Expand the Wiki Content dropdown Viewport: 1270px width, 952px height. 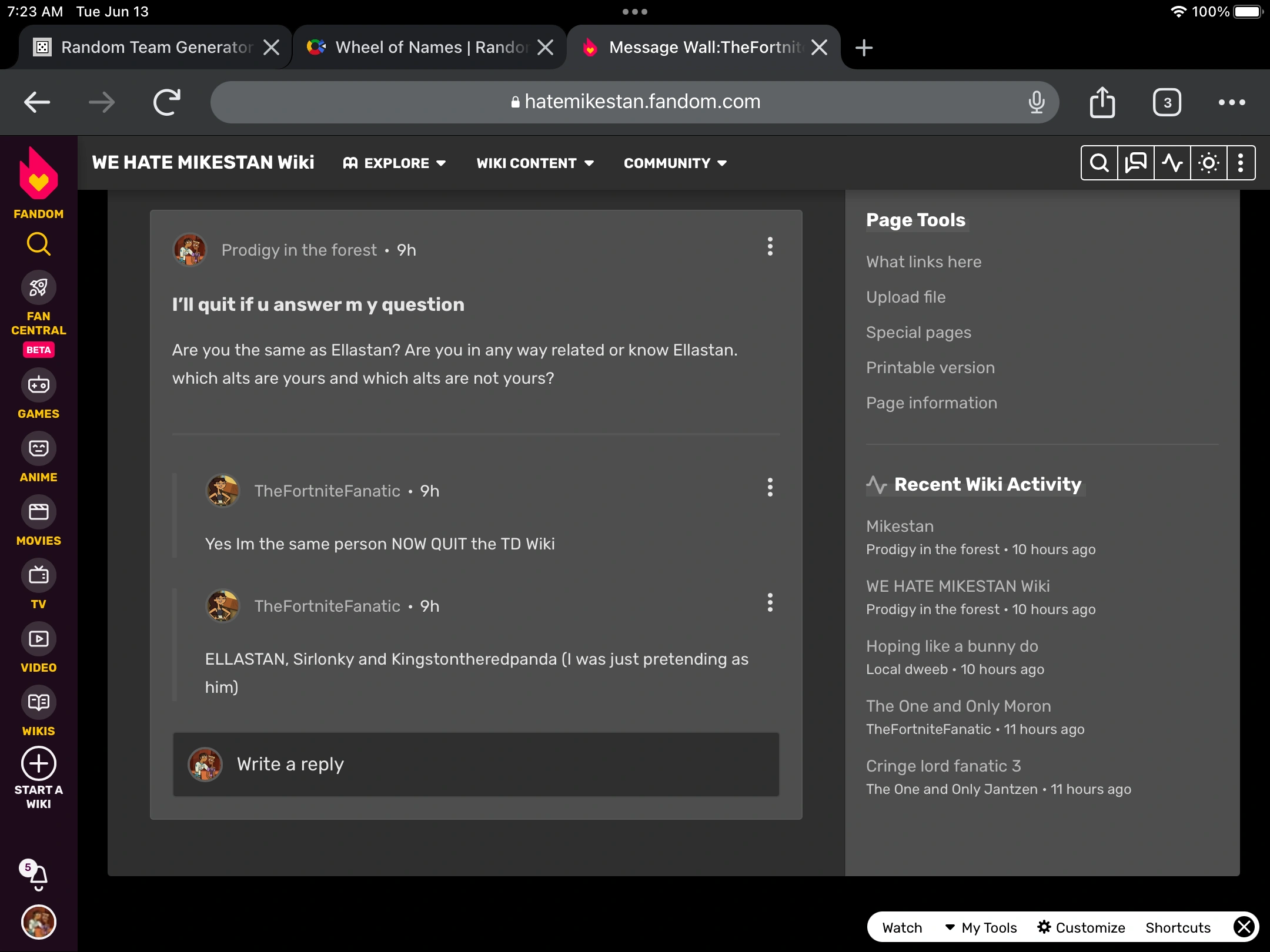click(x=534, y=163)
